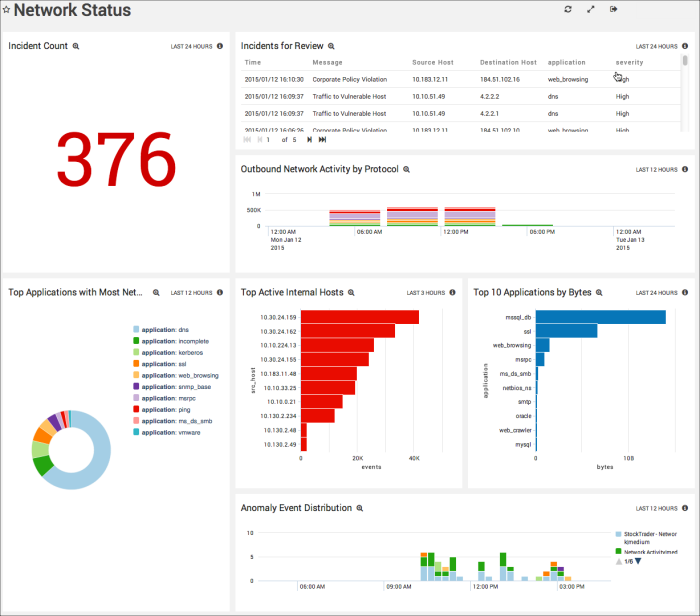700x616 pixels.
Task: Go to next legend page in Anomaly chart
Action: 638,561
